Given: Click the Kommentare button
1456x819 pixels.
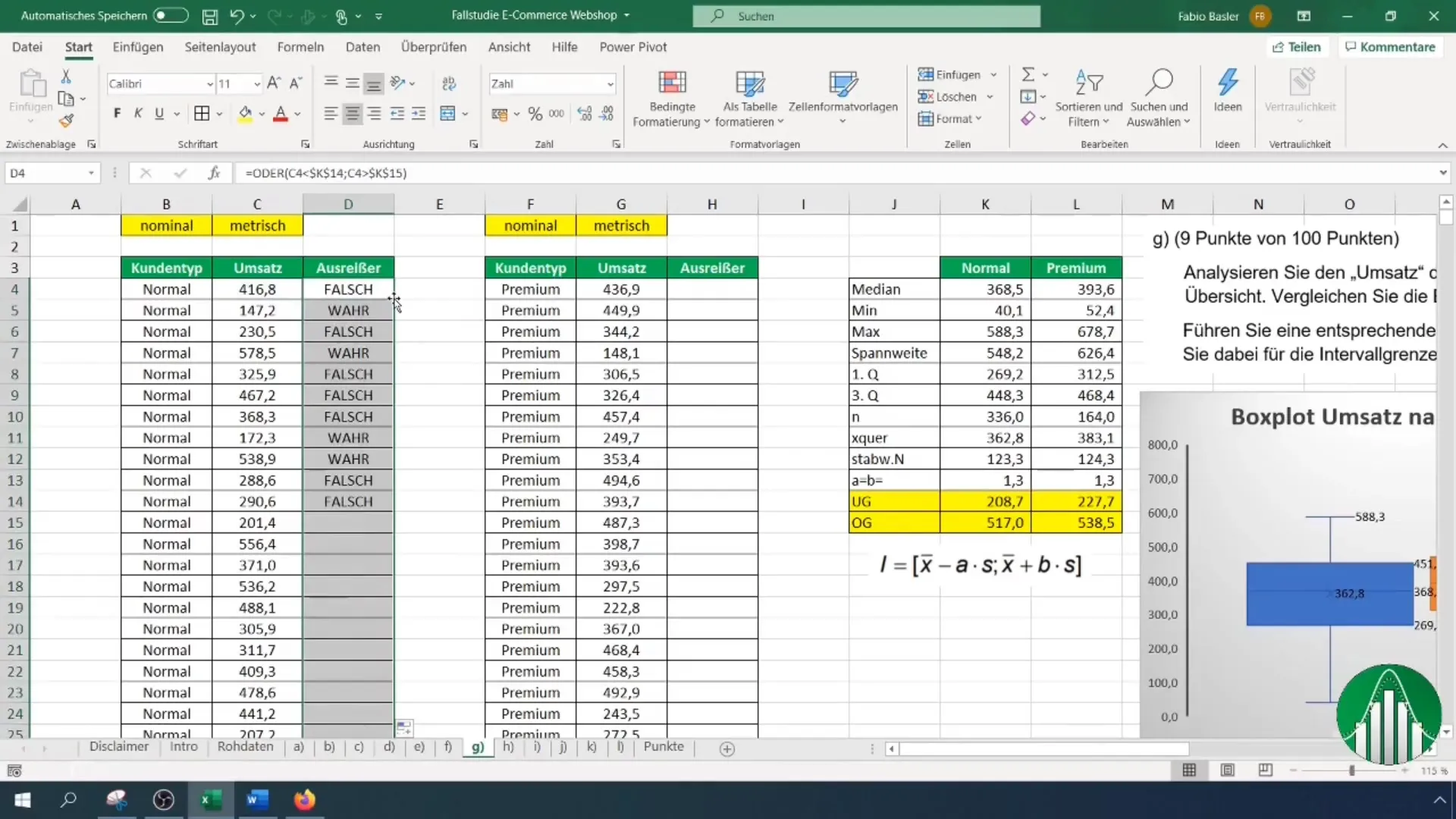Looking at the screenshot, I should (x=1391, y=47).
